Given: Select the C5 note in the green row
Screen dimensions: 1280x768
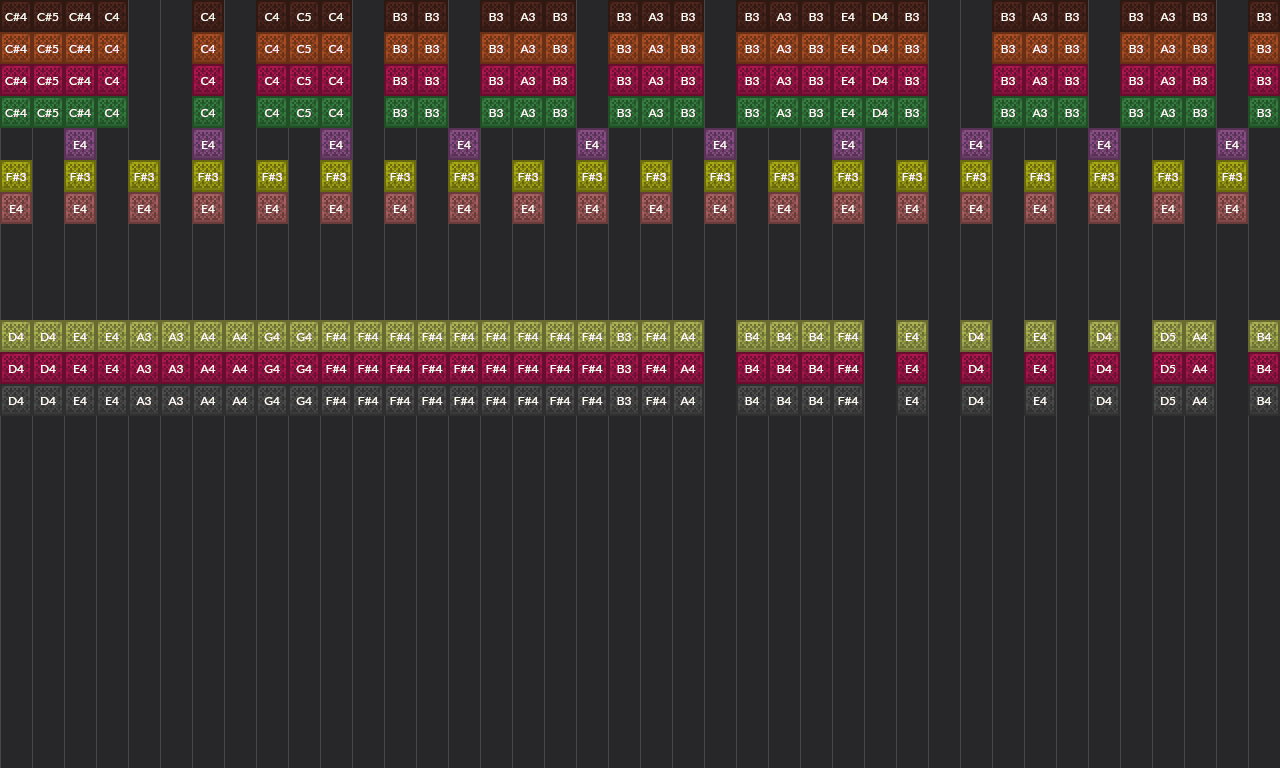Looking at the screenshot, I should pos(304,113).
